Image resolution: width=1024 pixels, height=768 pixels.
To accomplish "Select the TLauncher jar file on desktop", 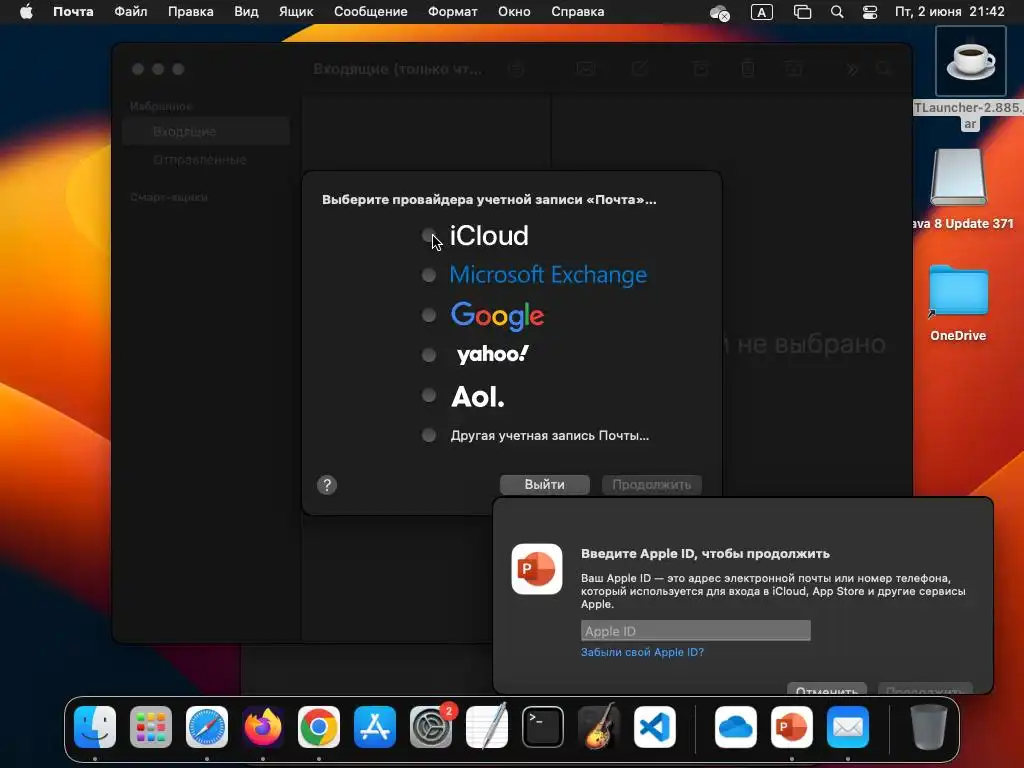I will coord(970,62).
